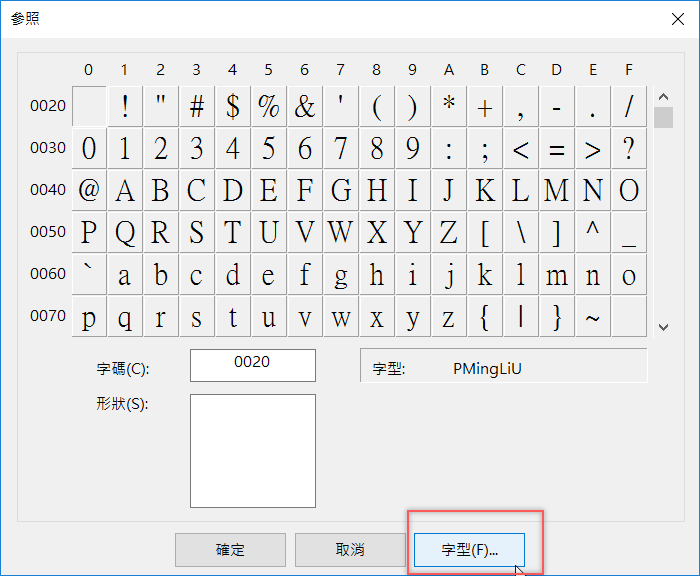700x576 pixels.
Task: Select the uppercase Q character cell
Action: [x=125, y=232]
